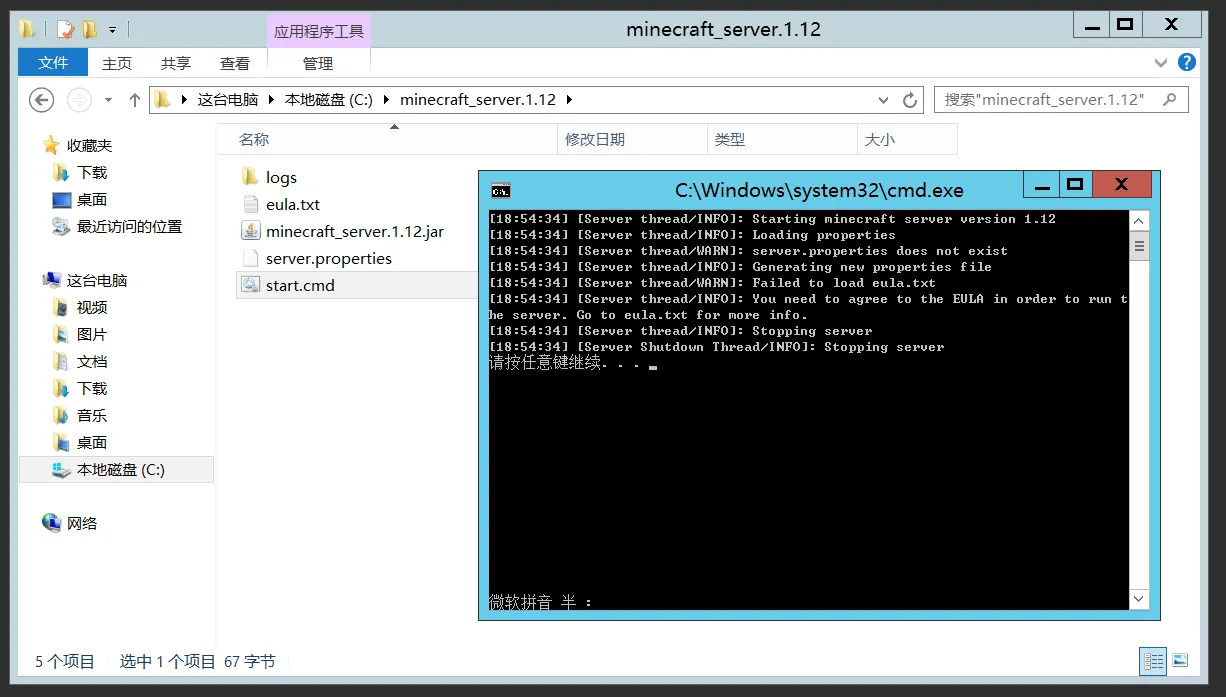Screen dimensions: 1226x697
Task: Minimize the cmd.exe window
Action: click(x=1041, y=184)
